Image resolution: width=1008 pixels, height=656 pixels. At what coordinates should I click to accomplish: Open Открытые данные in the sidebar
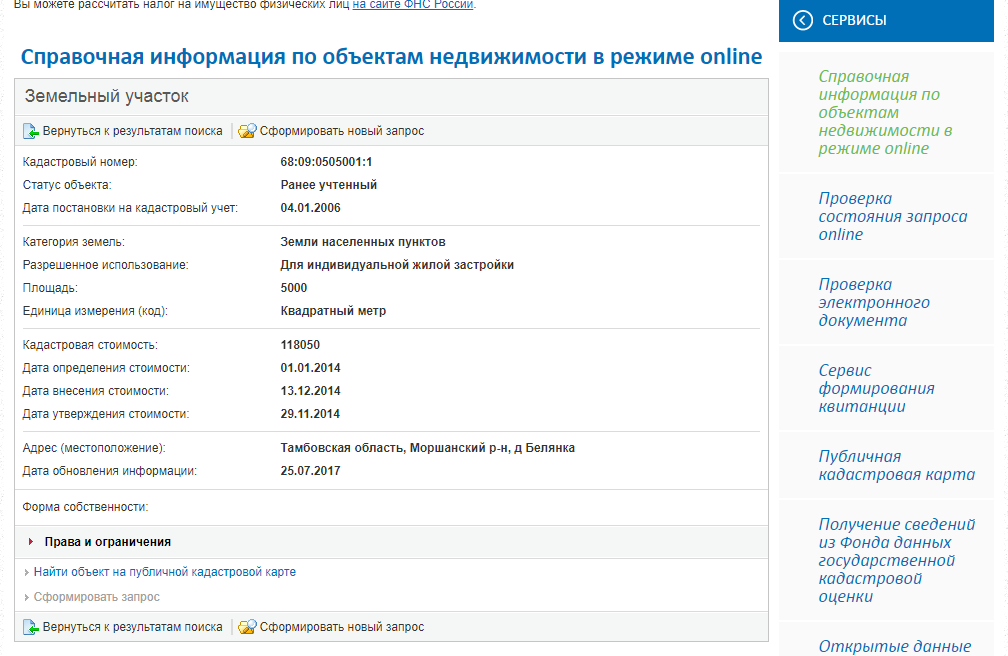point(894,646)
